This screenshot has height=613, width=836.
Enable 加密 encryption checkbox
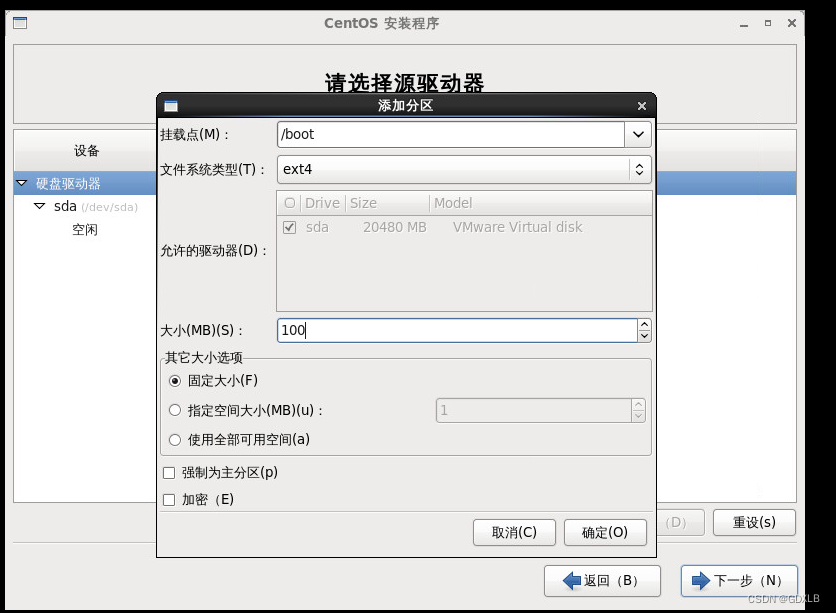(x=169, y=498)
